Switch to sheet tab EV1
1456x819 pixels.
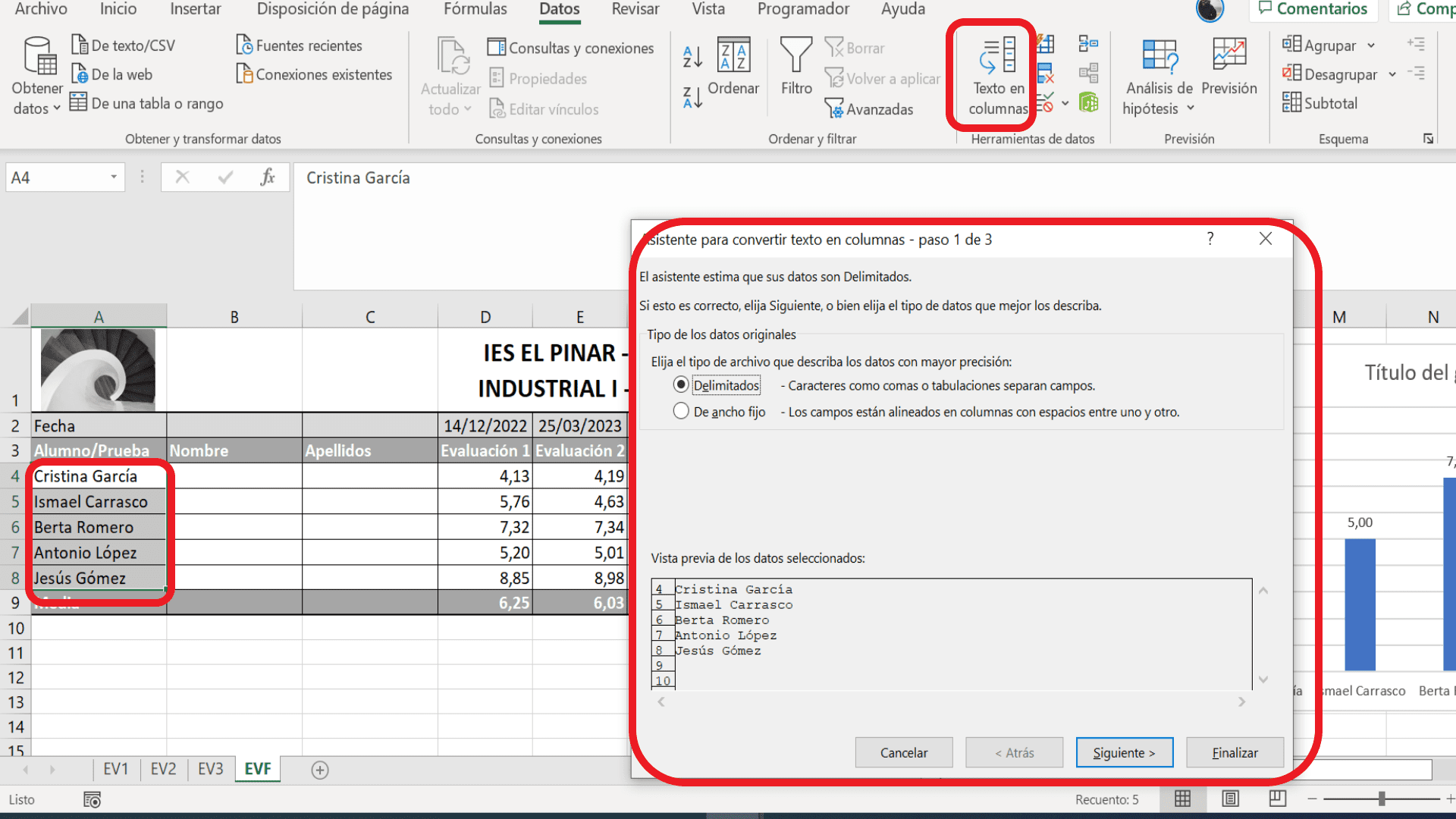(x=116, y=769)
